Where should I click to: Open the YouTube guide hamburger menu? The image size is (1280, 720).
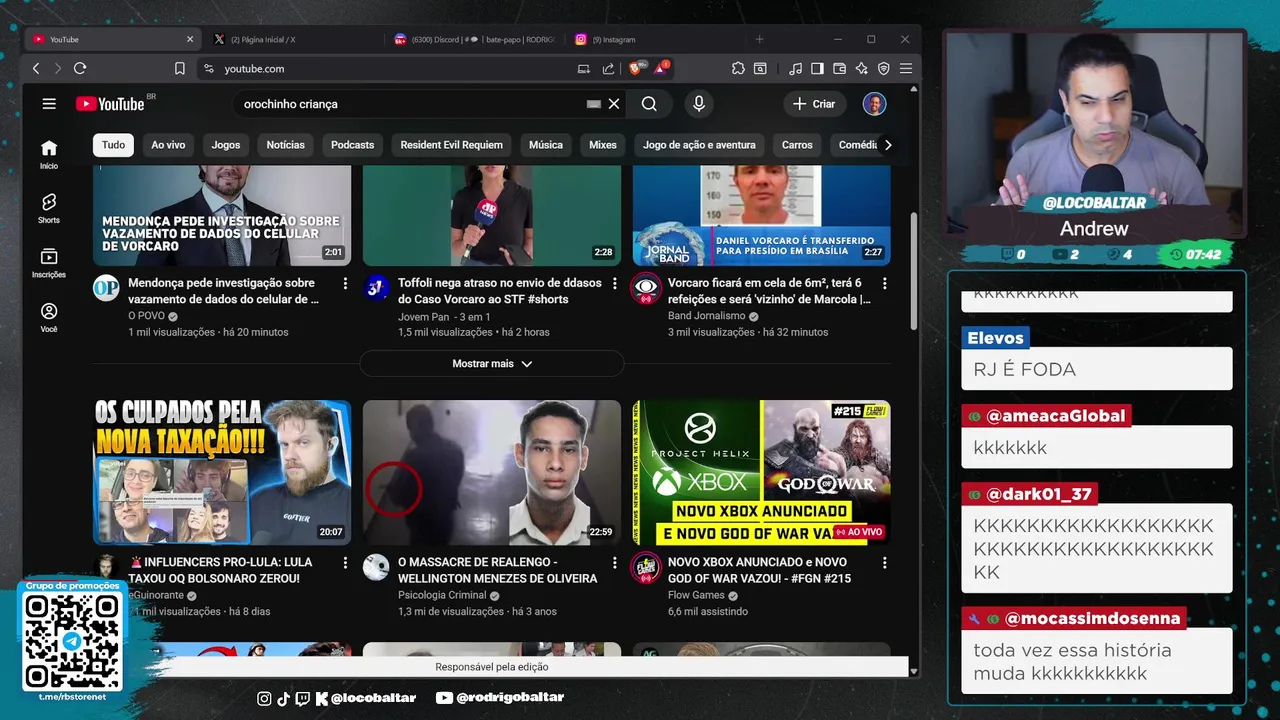(x=49, y=104)
